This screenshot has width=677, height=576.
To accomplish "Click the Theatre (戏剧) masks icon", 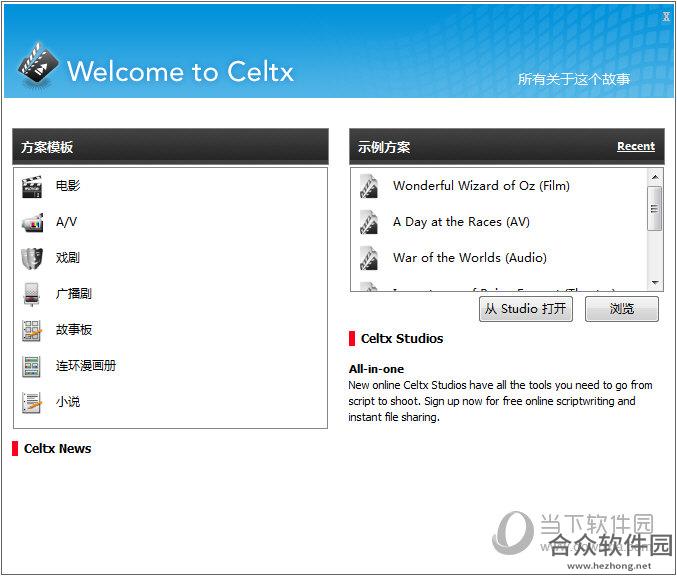I will [x=32, y=258].
